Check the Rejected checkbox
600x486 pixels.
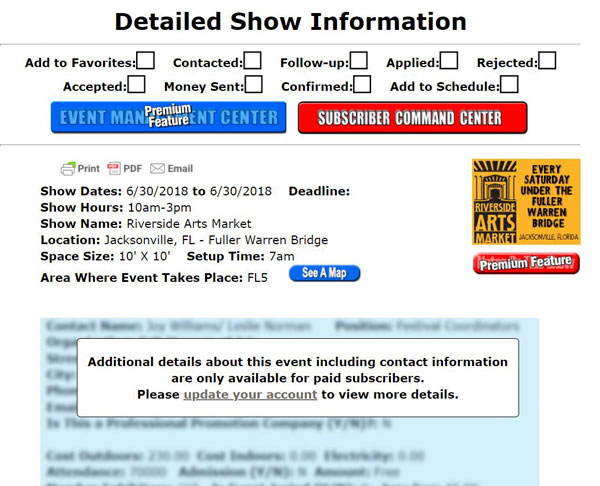click(x=547, y=61)
